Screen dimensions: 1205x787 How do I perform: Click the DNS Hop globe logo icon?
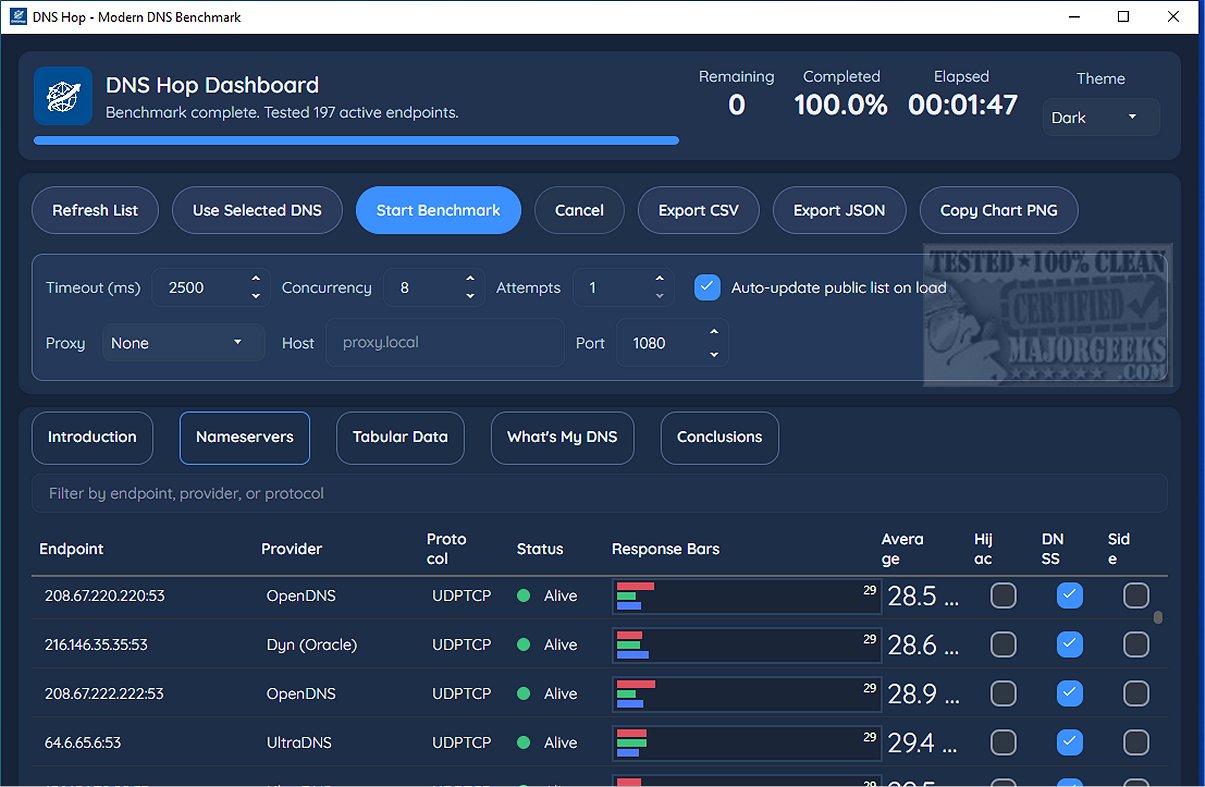(63, 96)
